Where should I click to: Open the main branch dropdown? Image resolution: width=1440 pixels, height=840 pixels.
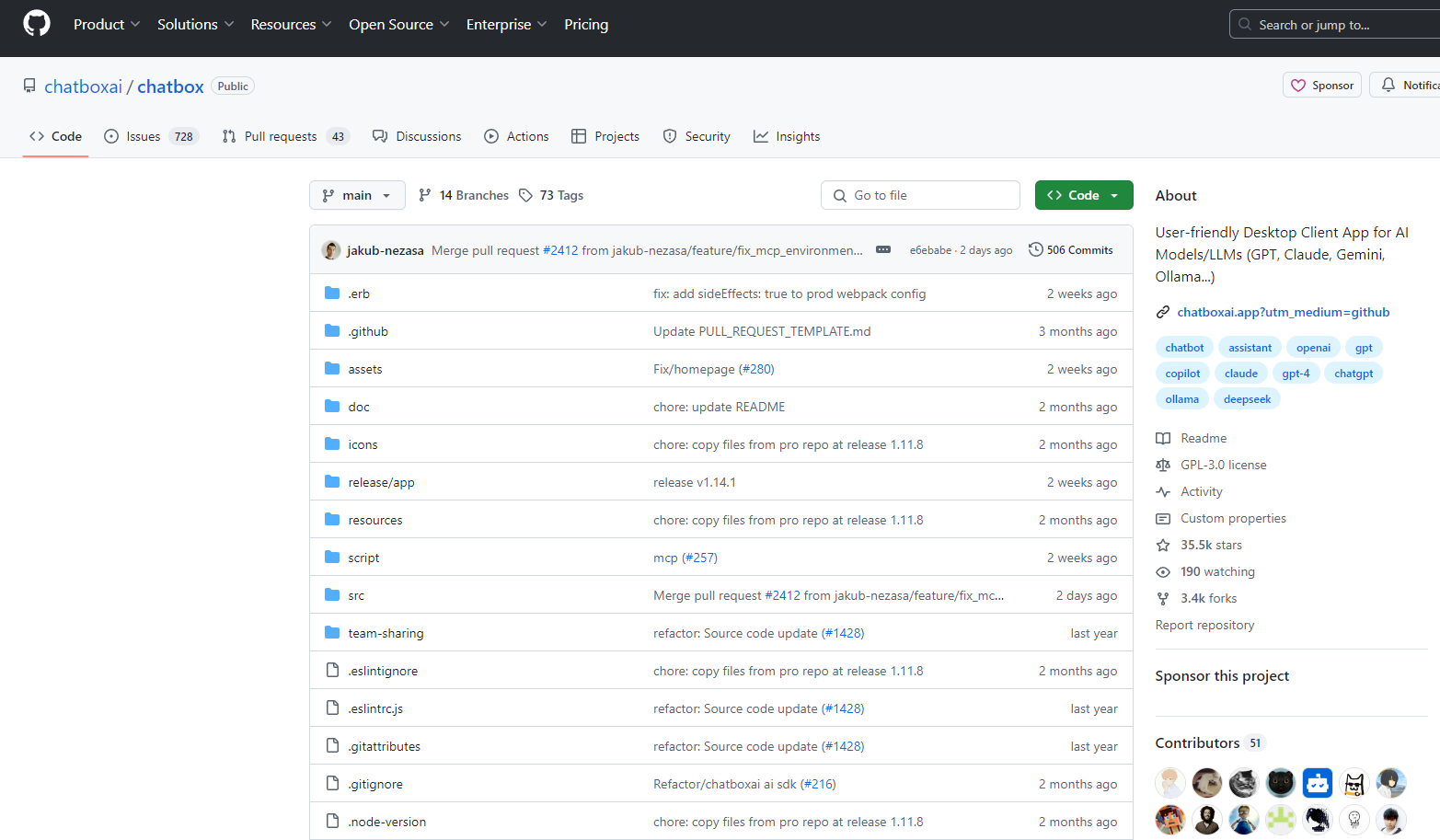pyautogui.click(x=357, y=195)
